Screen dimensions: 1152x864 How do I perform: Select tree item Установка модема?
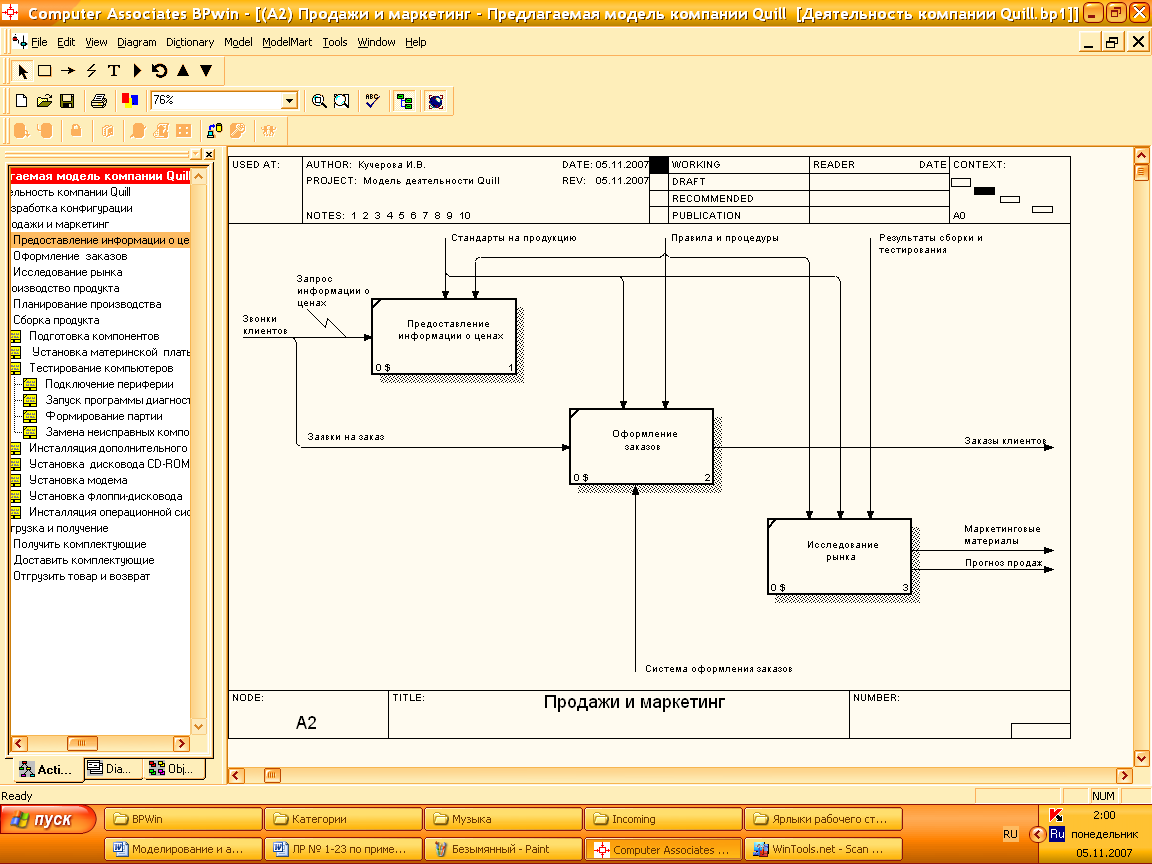coord(78,480)
